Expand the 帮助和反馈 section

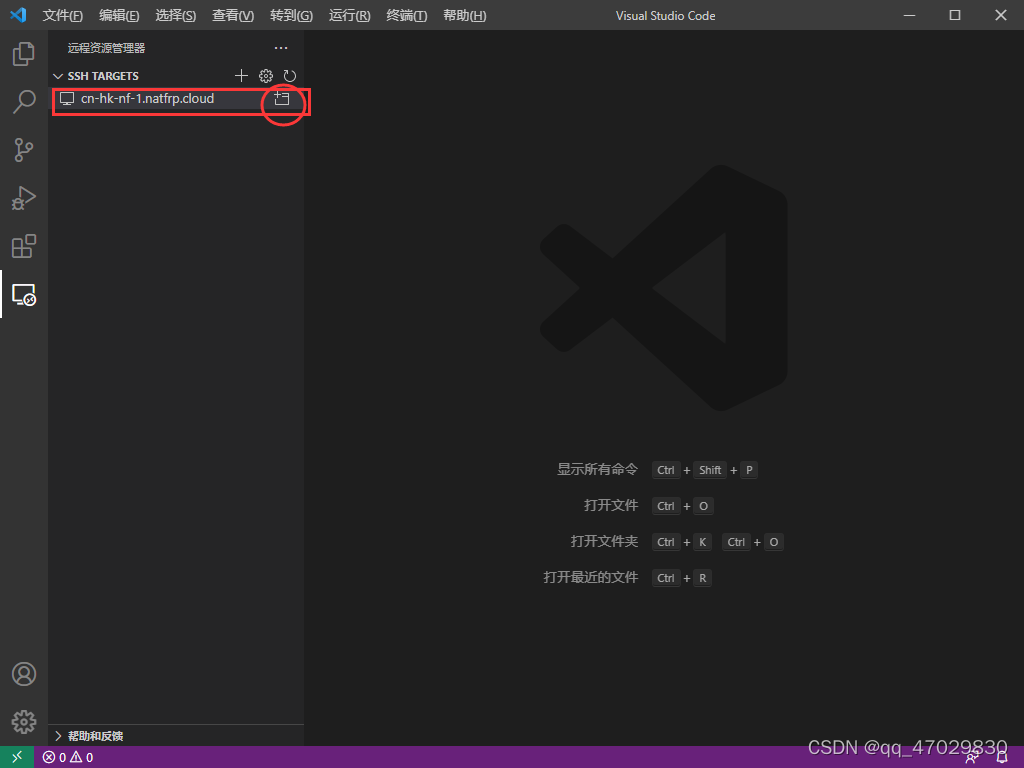click(x=57, y=736)
